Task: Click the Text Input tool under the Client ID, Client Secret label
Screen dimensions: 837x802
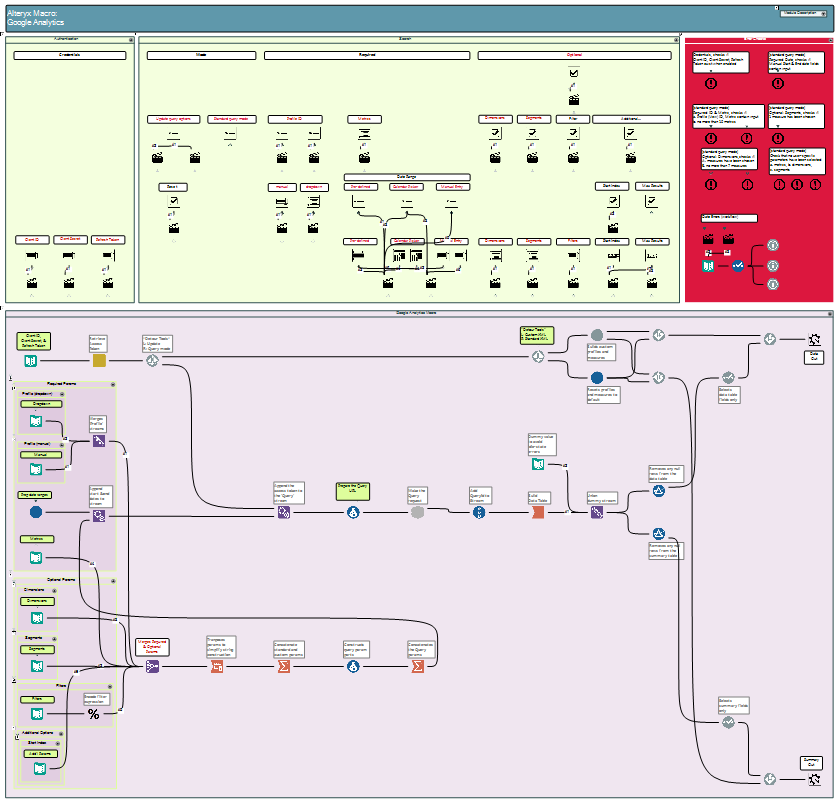Action: pyautogui.click(x=30, y=361)
